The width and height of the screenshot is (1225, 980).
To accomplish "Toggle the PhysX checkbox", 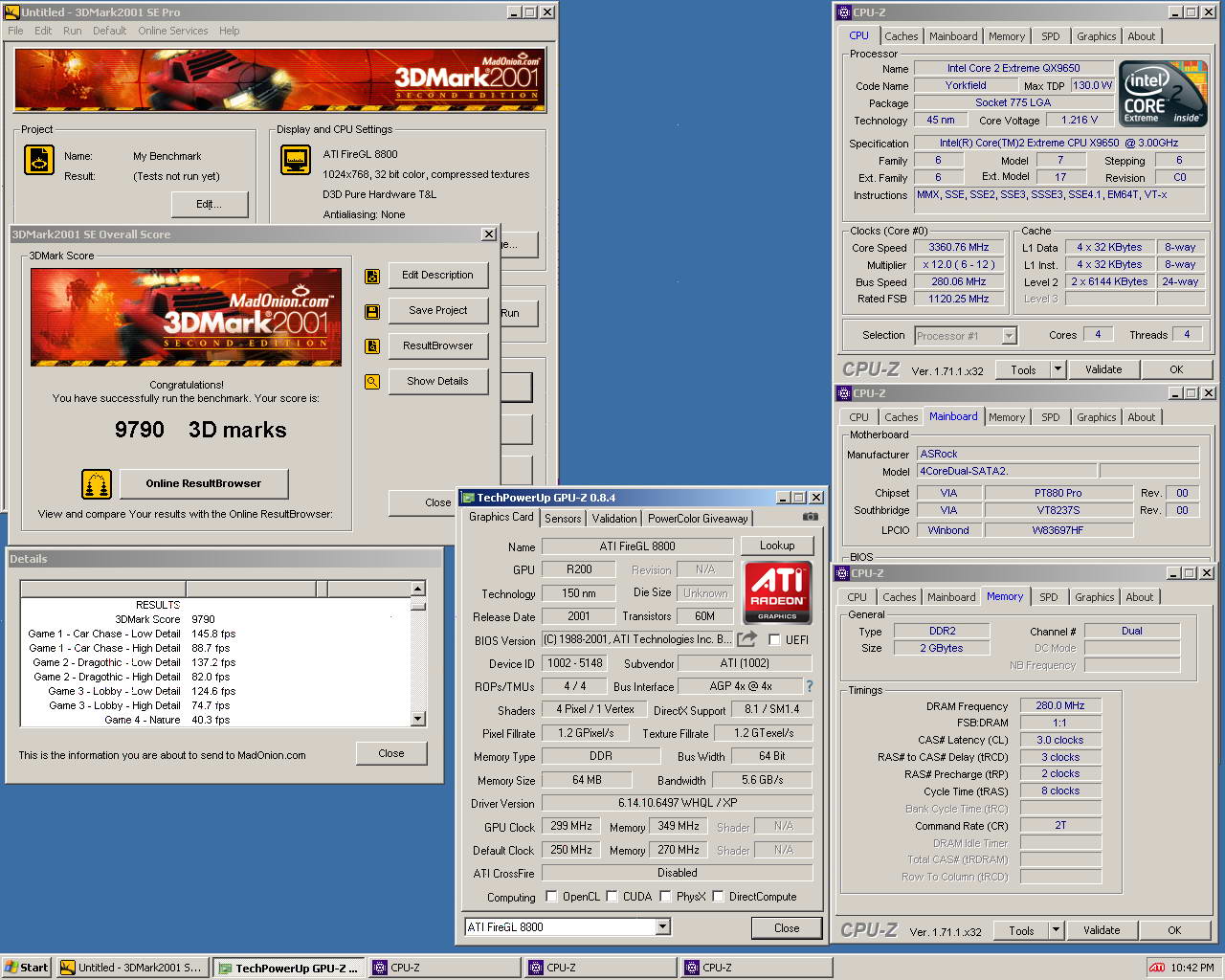I will coord(665,897).
